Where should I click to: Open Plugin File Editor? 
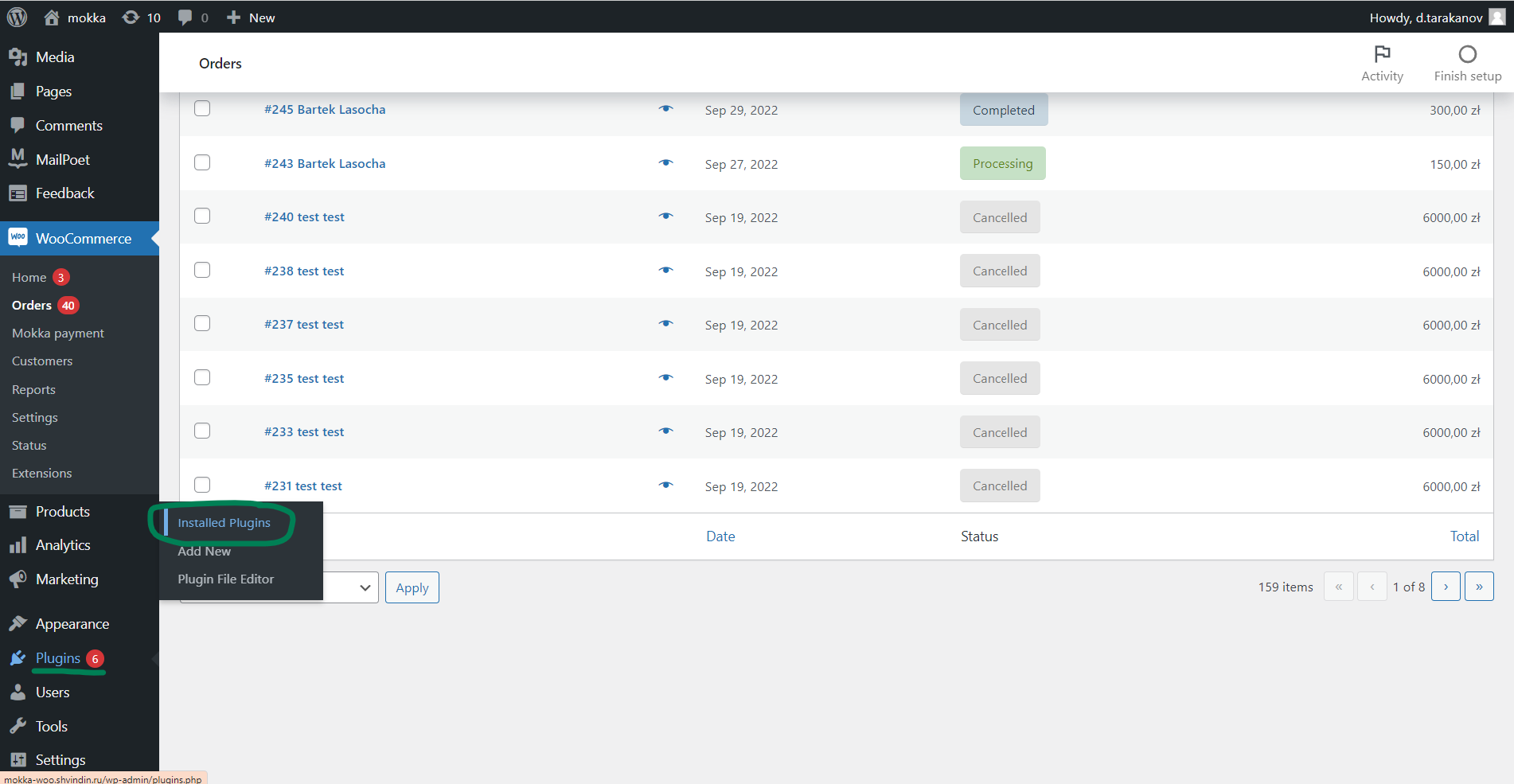point(225,579)
